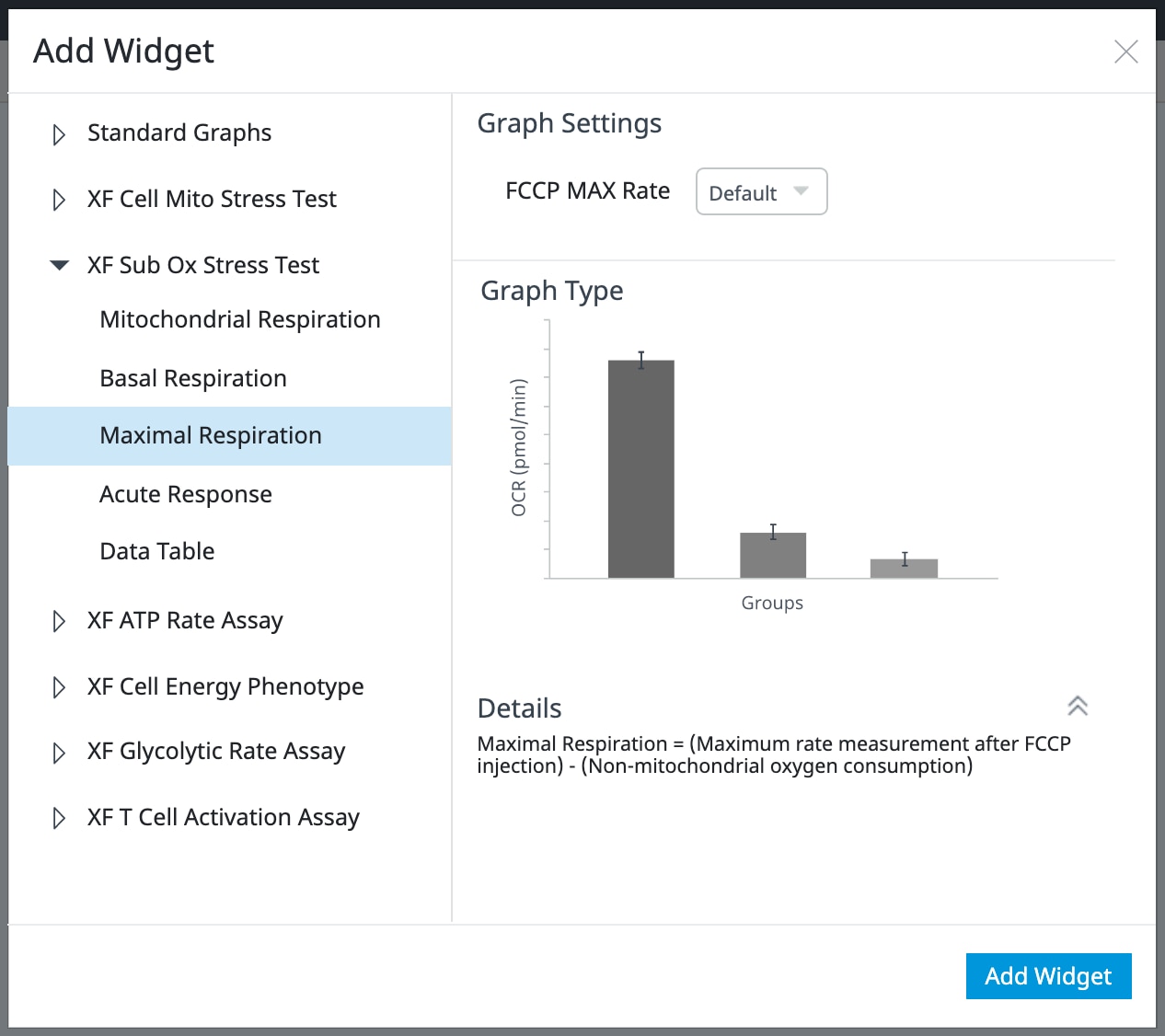Expand the XF Cell Mito Stress Test arrow

59,200
